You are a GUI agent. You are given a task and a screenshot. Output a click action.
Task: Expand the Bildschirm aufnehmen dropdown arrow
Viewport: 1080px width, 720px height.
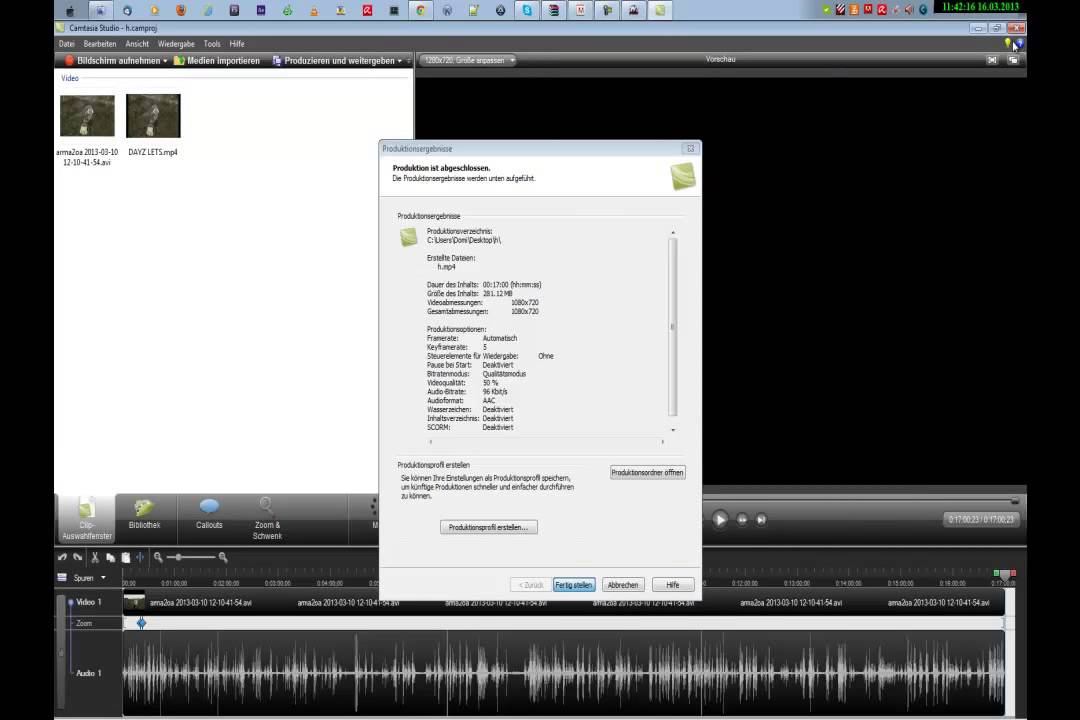tap(165, 61)
